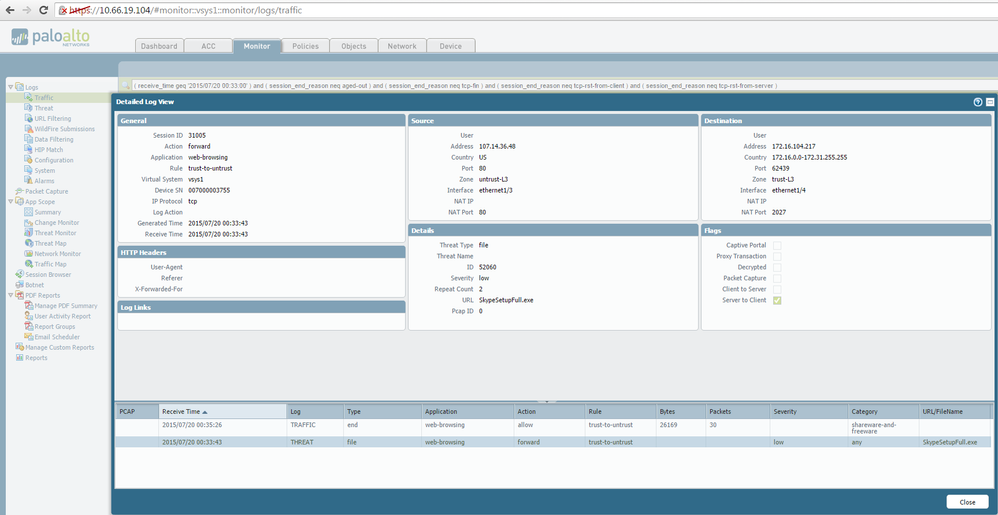Open help in Detailed Log View header
This screenshot has width=998, height=515.
click(x=978, y=102)
